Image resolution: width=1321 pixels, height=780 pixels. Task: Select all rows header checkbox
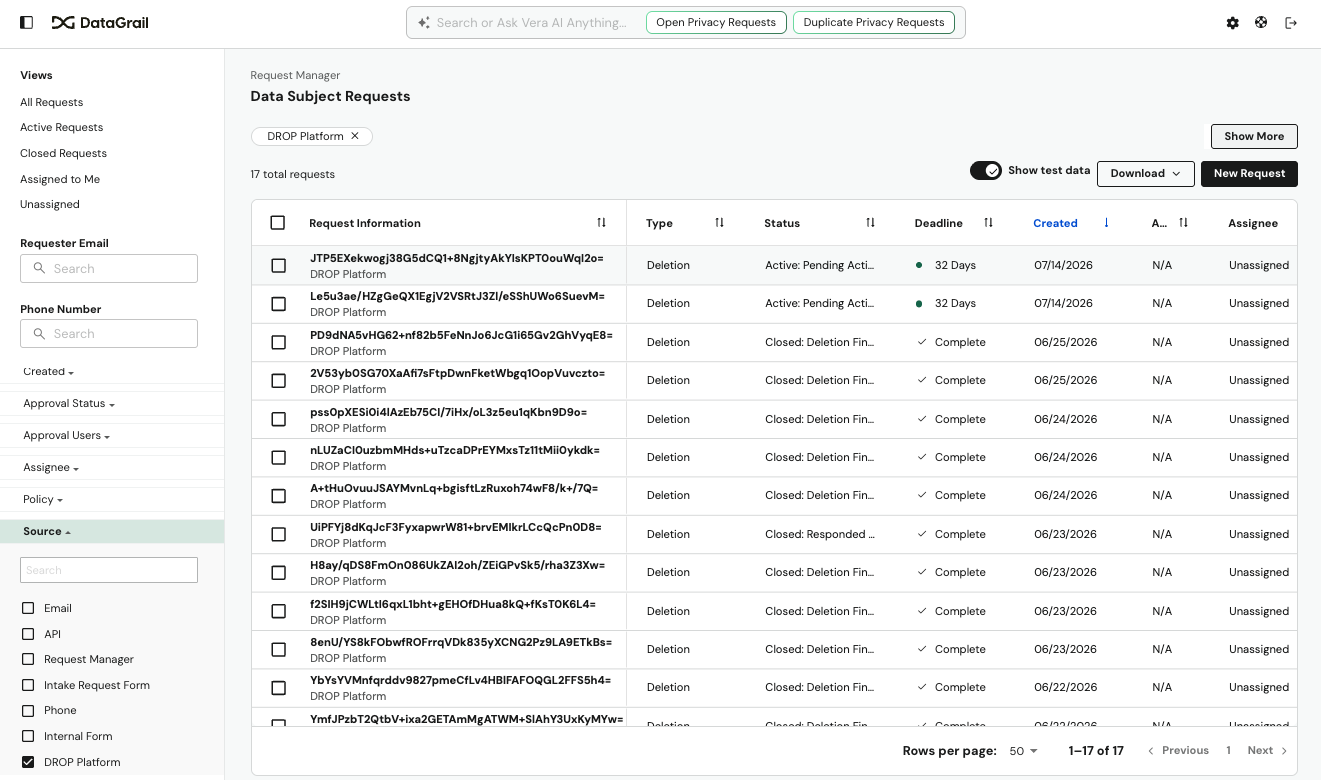tap(278, 223)
